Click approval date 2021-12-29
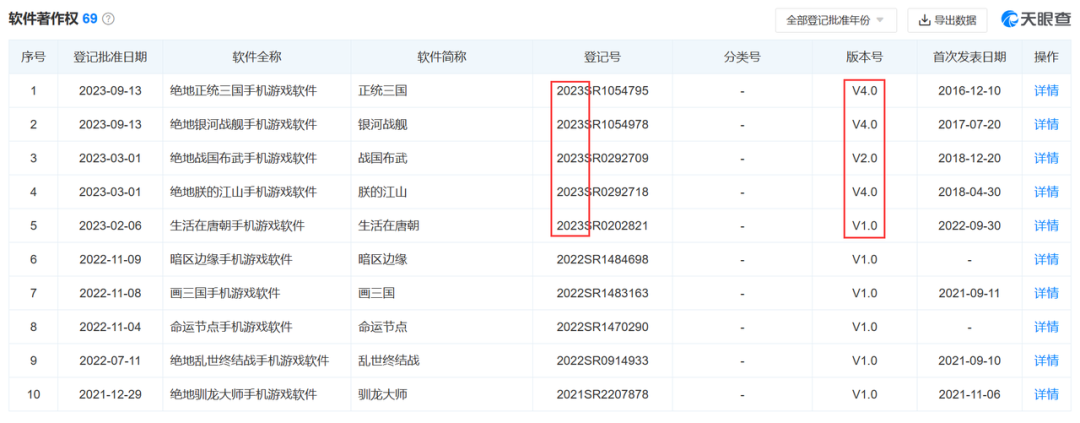The width and height of the screenshot is (1080, 423). tap(110, 395)
